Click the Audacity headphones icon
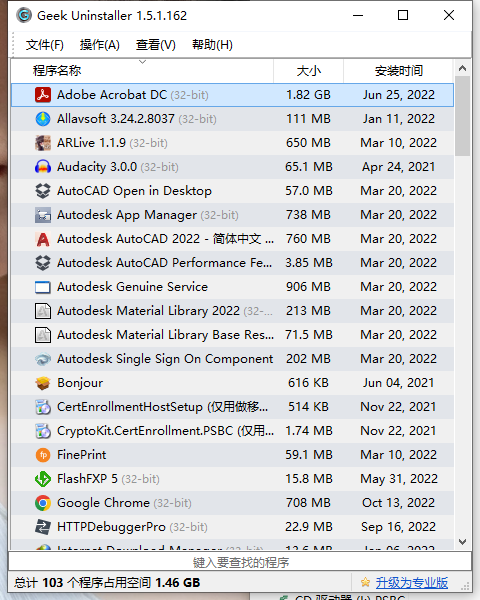 click(43, 167)
